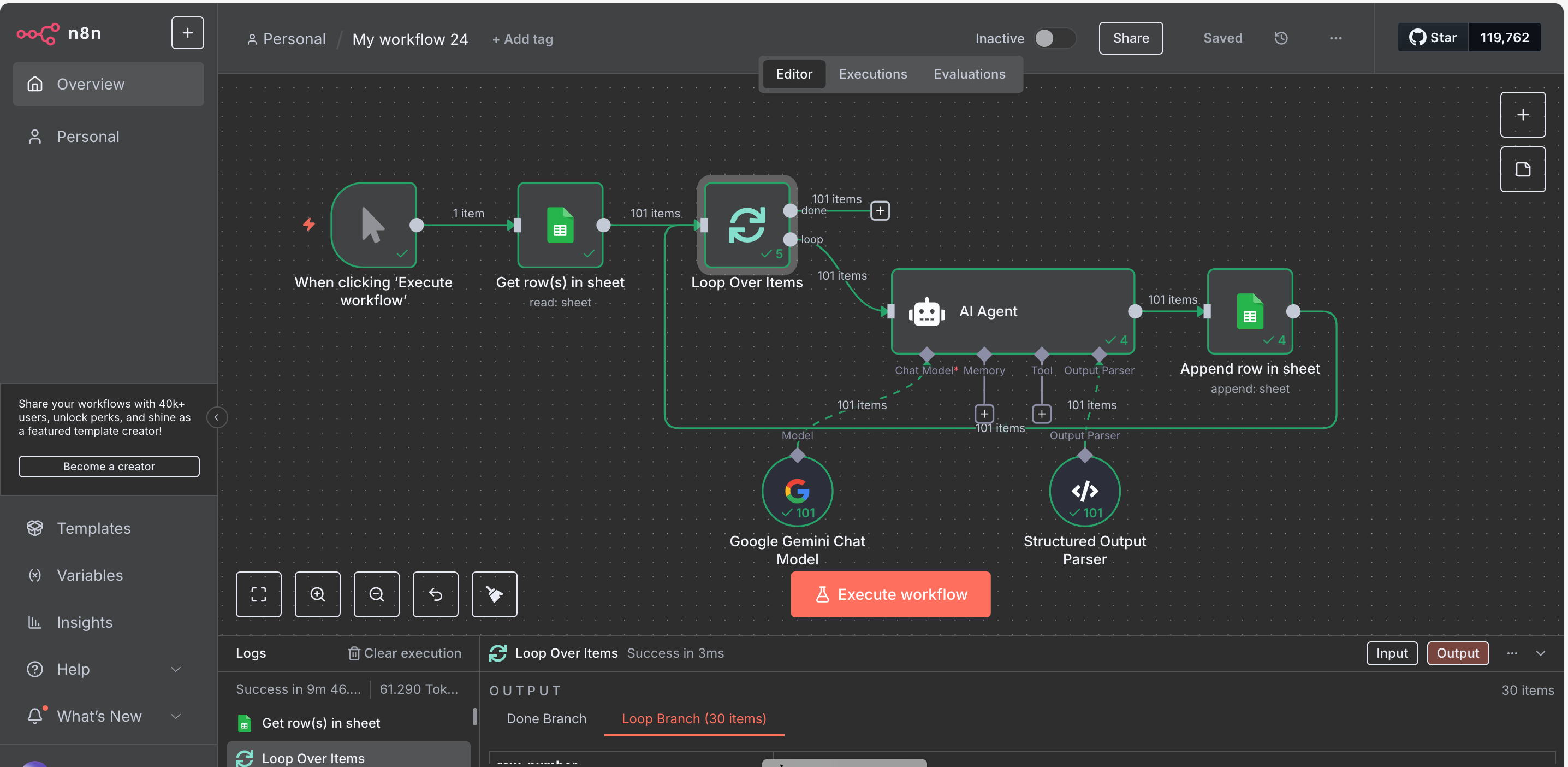
Task: Open the Personal project
Action: [x=108, y=137]
